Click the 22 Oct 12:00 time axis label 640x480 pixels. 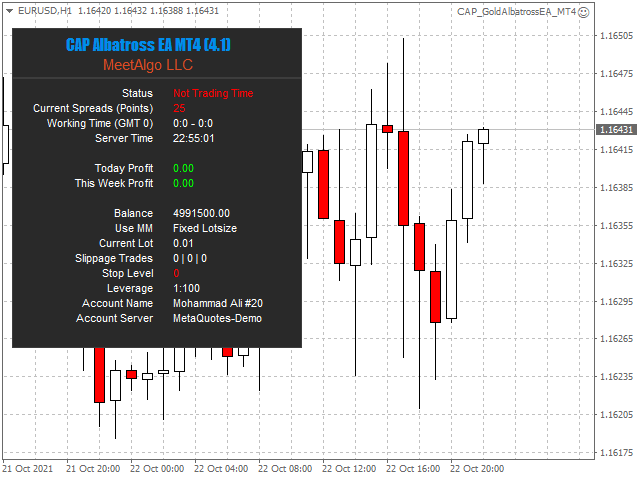coord(349,469)
